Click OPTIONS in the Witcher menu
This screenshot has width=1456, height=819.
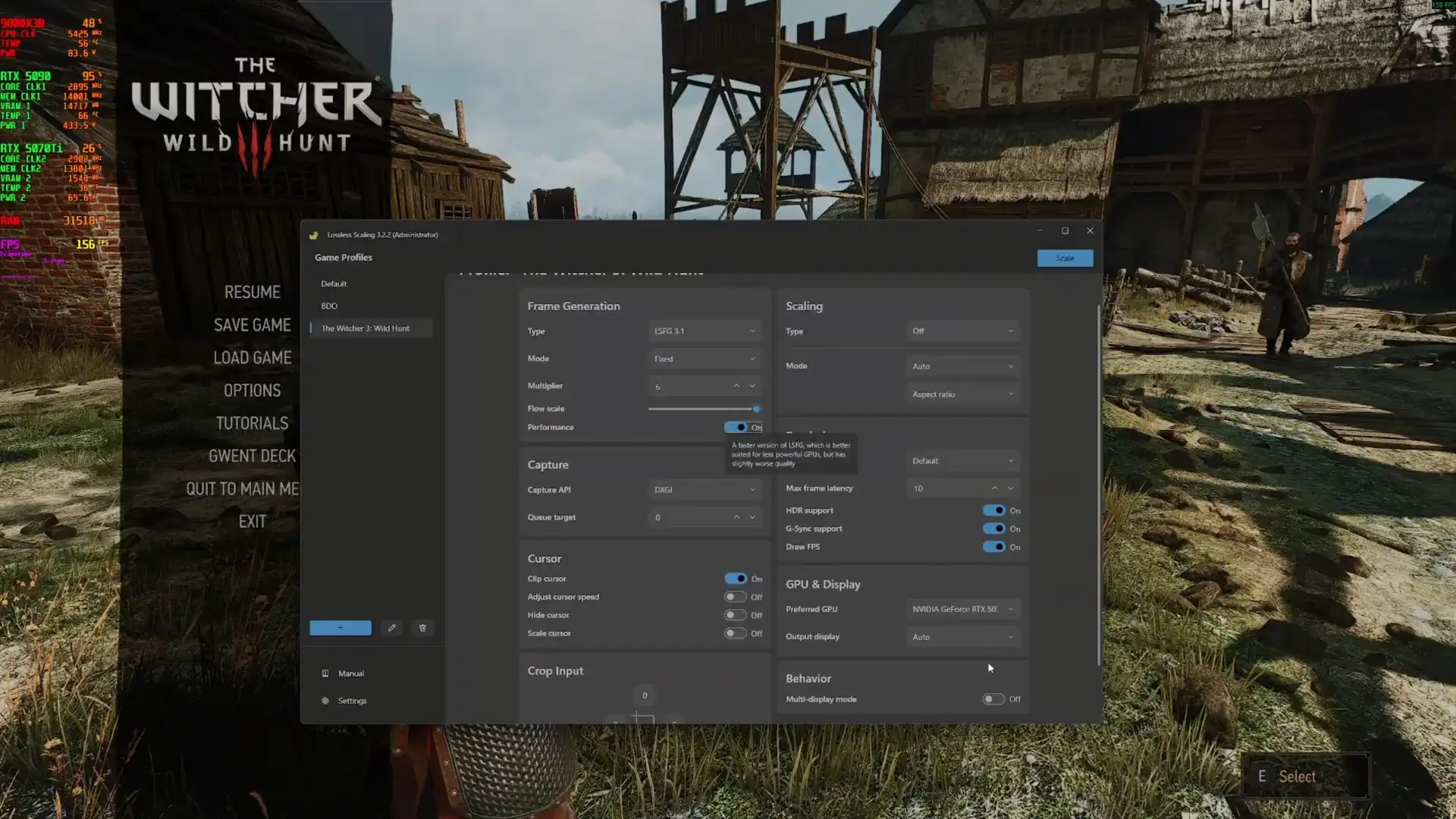click(253, 391)
